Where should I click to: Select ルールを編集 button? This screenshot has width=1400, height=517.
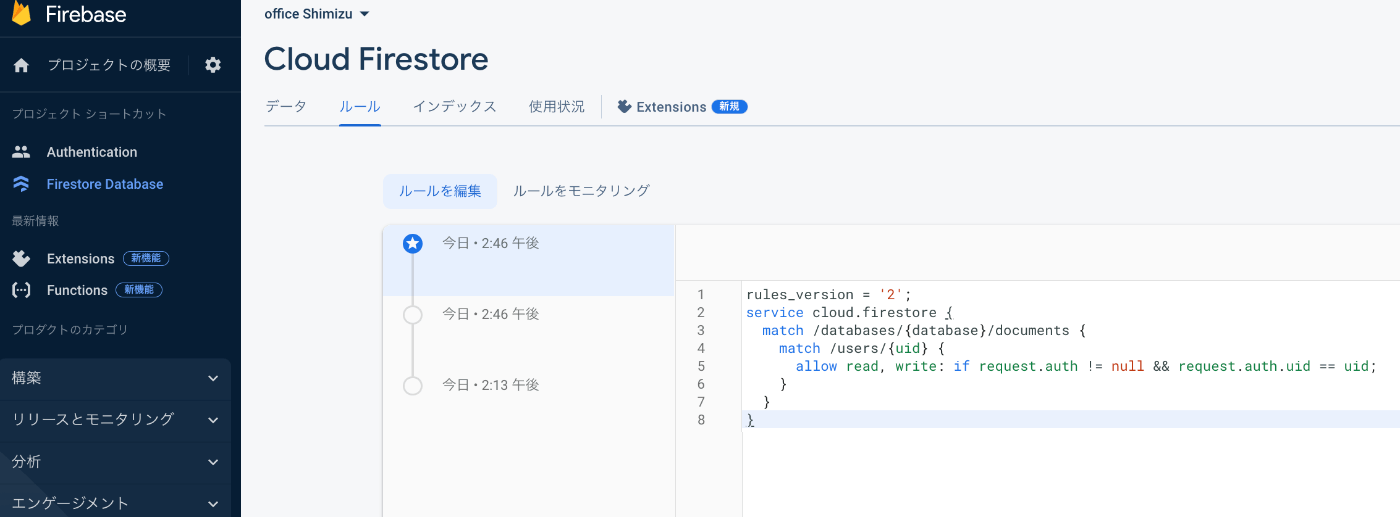pyautogui.click(x=440, y=191)
